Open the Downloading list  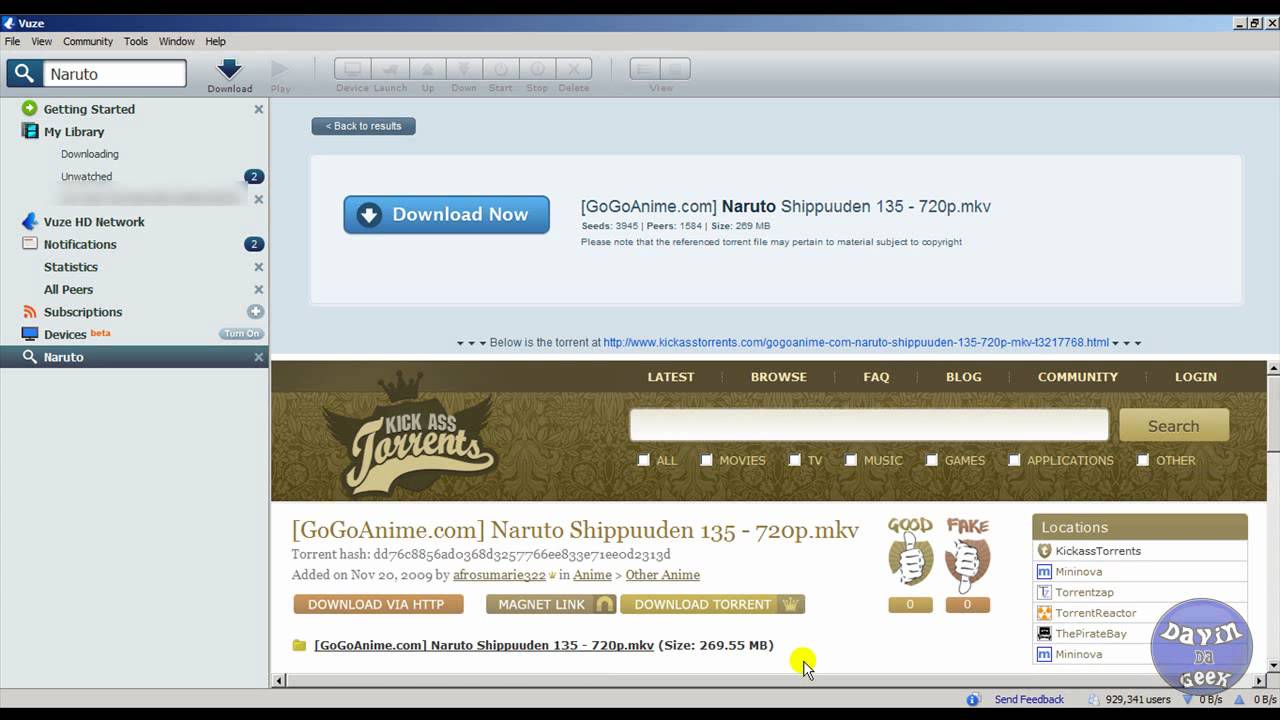click(x=90, y=154)
